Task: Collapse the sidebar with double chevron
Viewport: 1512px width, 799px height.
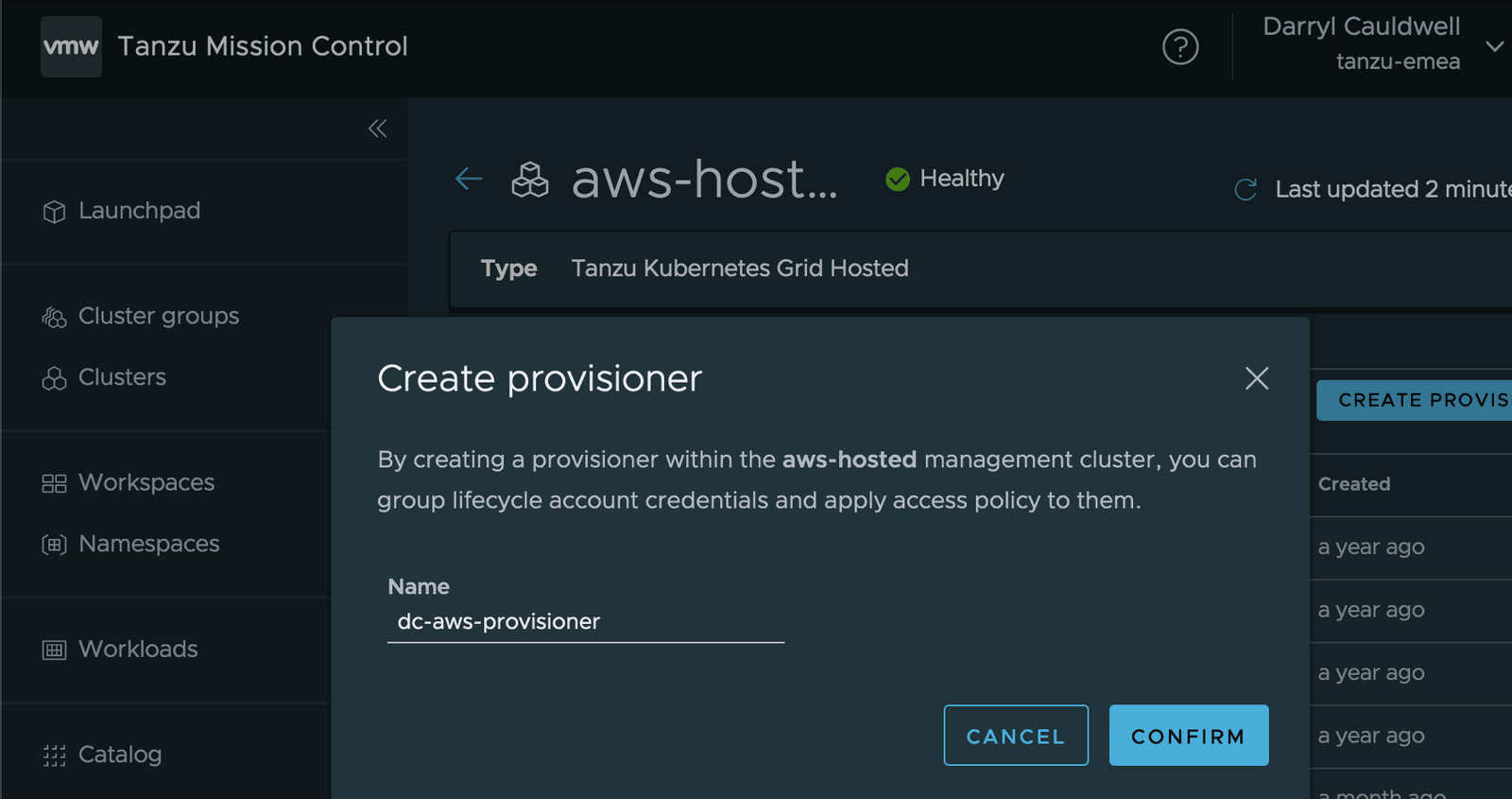Action: [377, 129]
